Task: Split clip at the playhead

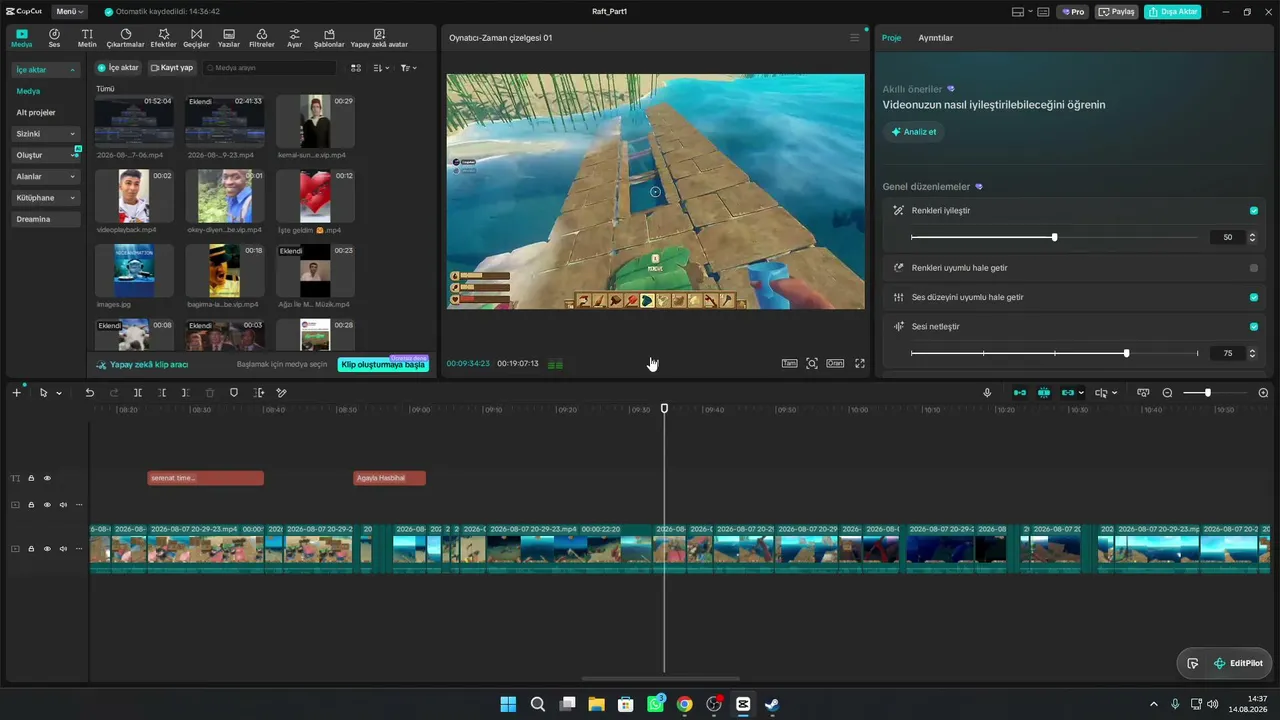Action: coord(138,393)
